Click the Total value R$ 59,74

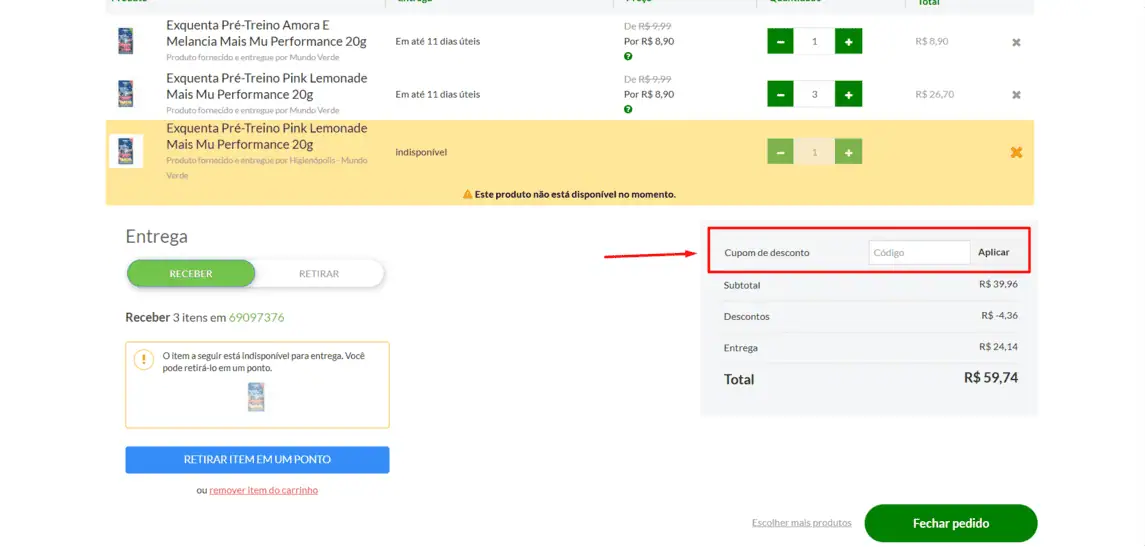(x=991, y=378)
